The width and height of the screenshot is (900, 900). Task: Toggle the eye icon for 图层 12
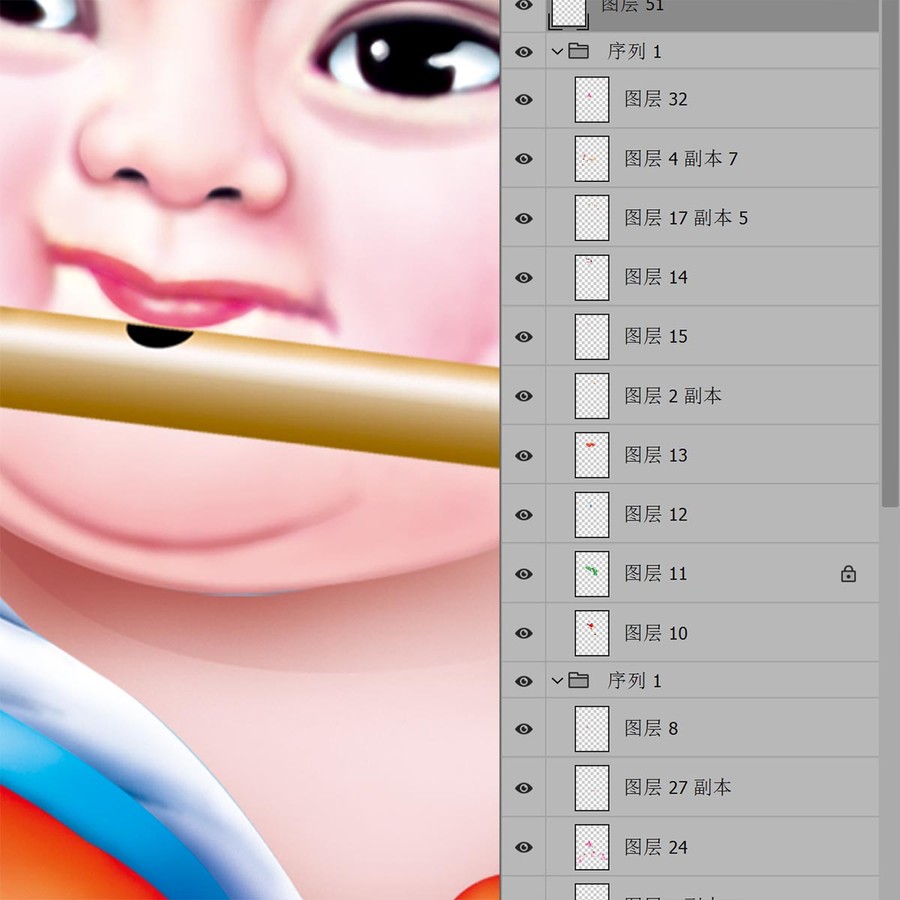523,514
